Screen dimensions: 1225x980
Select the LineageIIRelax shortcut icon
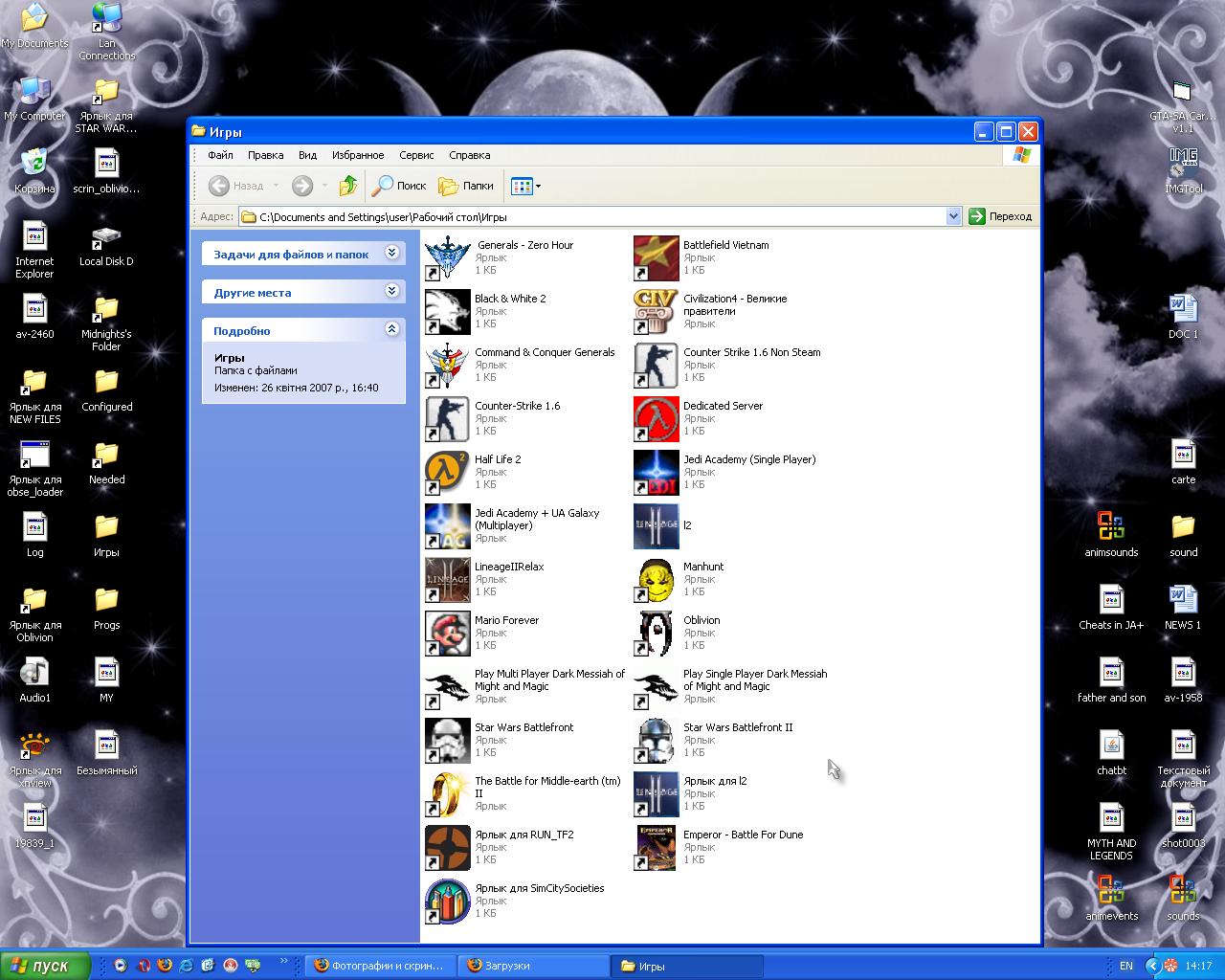448,580
